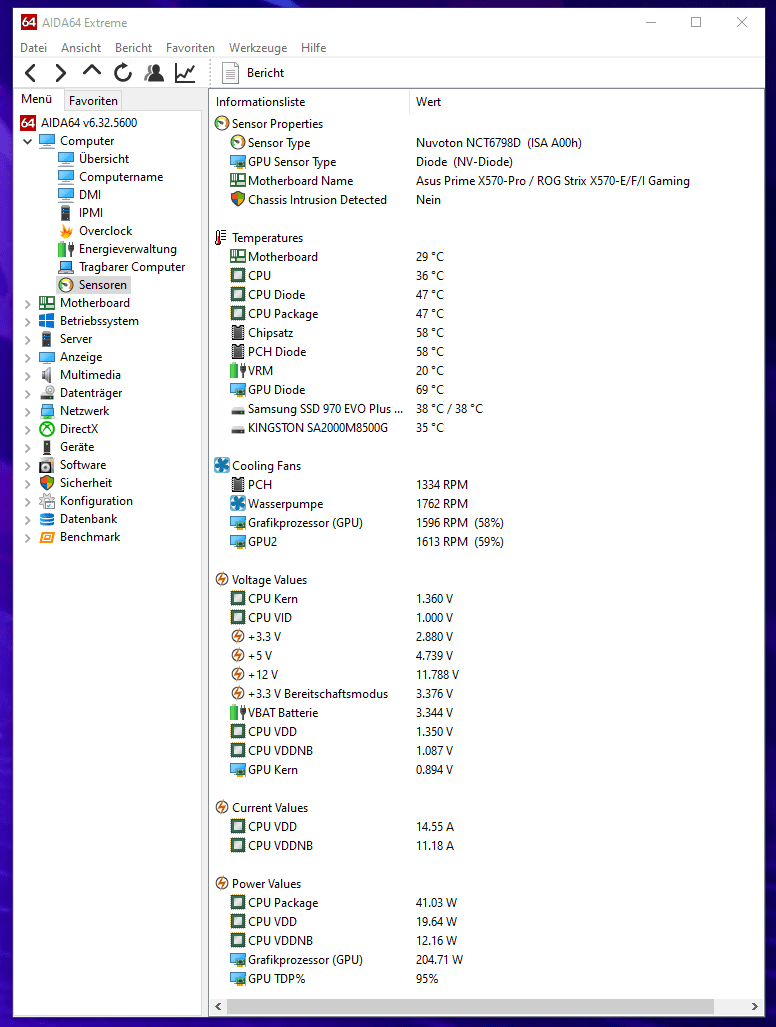Expand the Motherboard tree node
Viewport: 776px width, 1027px height.
coord(28,303)
